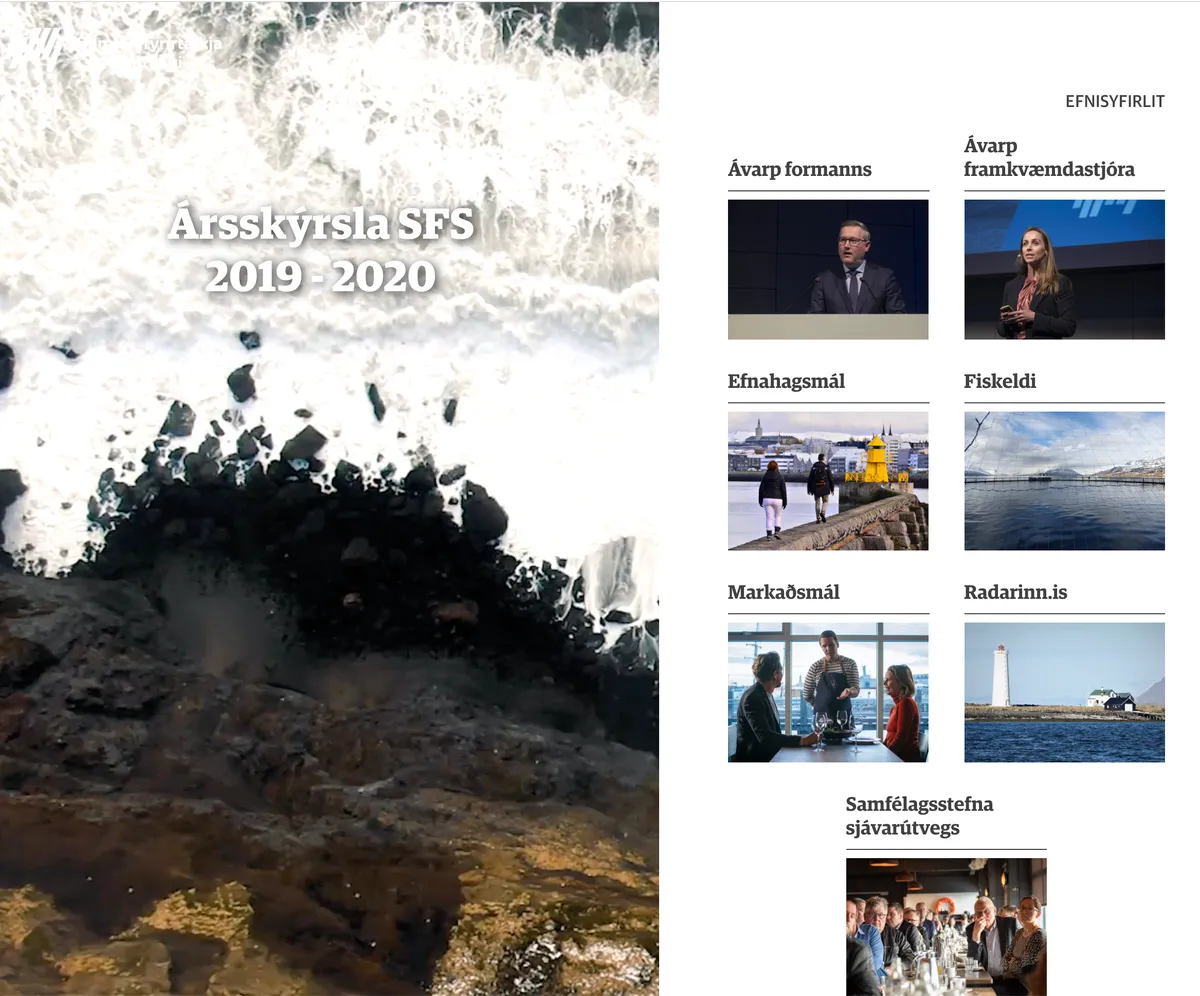Open the Fiskeldi section heading
This screenshot has width=1200, height=996.
[x=1000, y=381]
